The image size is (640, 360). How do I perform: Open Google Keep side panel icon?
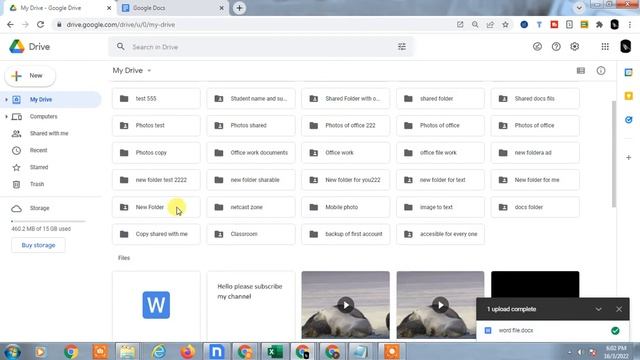pos(629,96)
